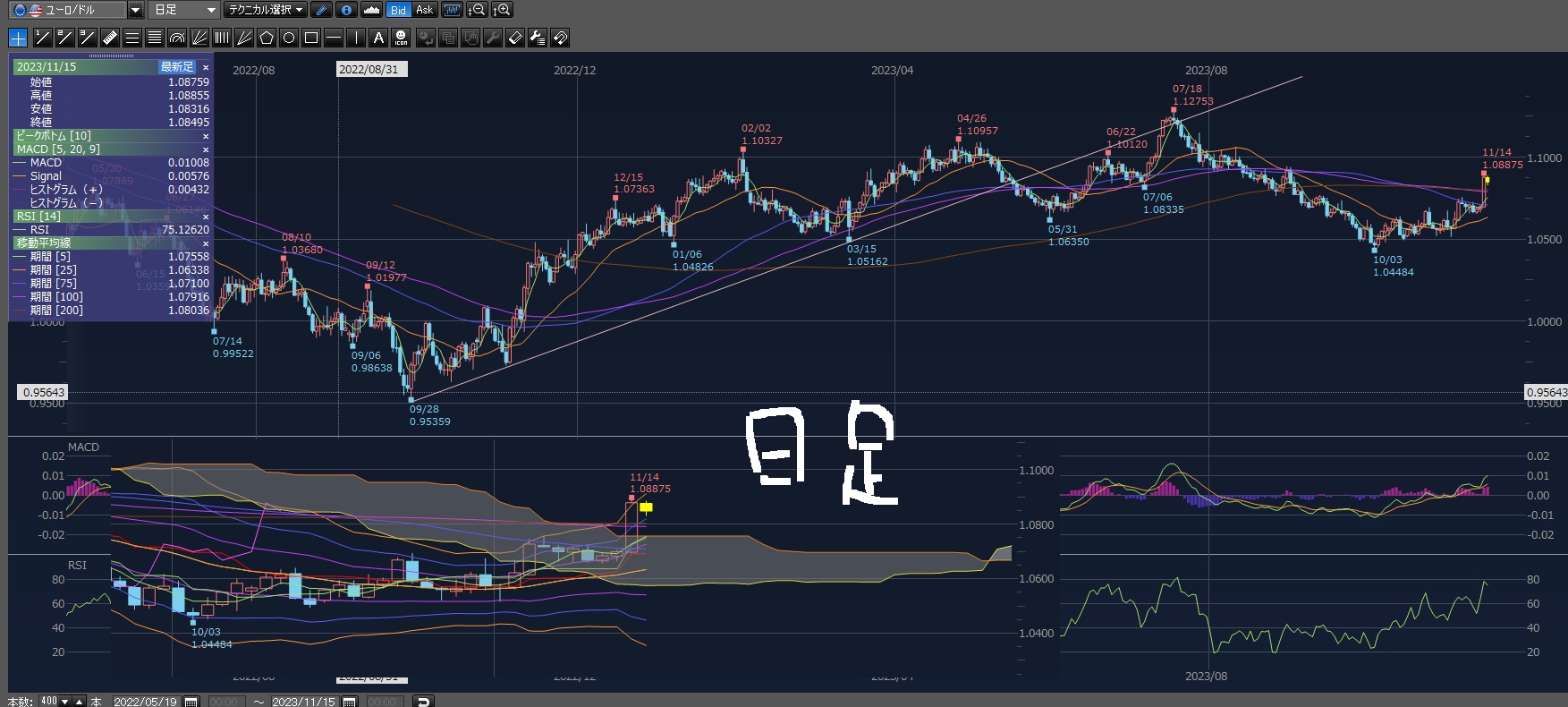Switch price display to Ask
The image size is (1568, 707).
(x=424, y=10)
